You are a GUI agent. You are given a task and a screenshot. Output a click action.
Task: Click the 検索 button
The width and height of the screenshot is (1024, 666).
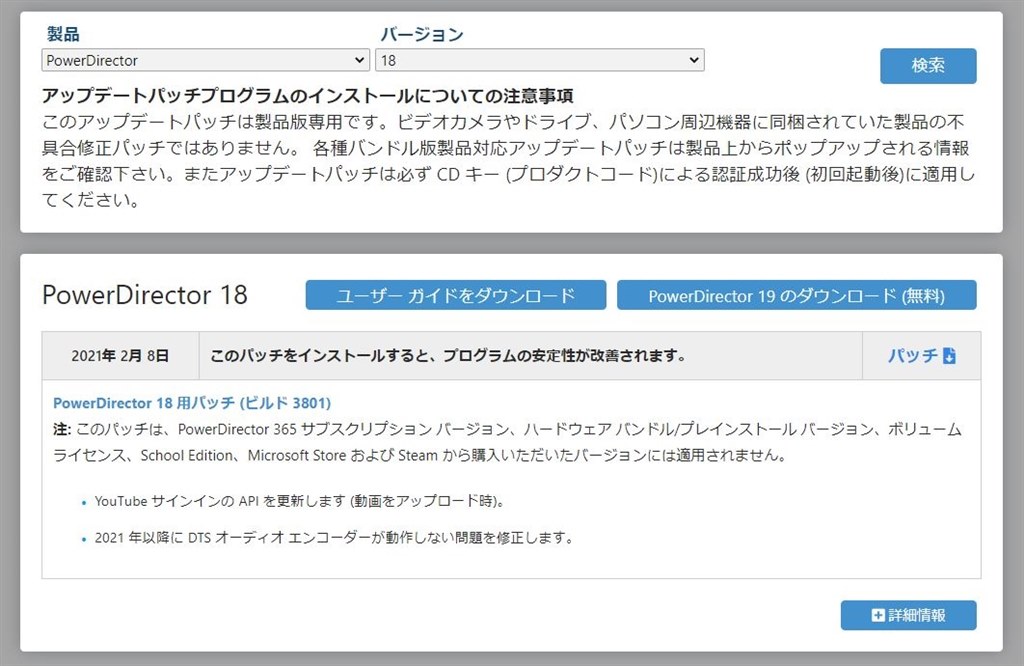pos(928,65)
